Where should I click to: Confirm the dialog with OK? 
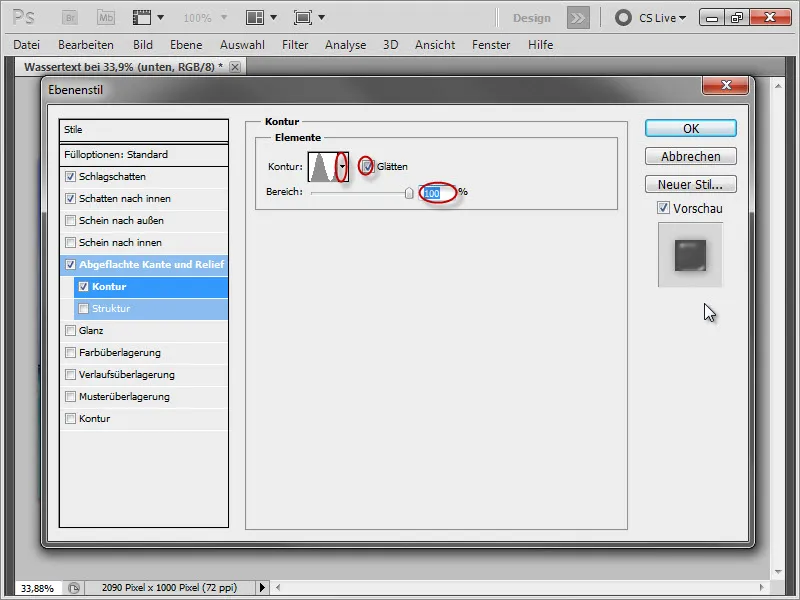click(691, 129)
